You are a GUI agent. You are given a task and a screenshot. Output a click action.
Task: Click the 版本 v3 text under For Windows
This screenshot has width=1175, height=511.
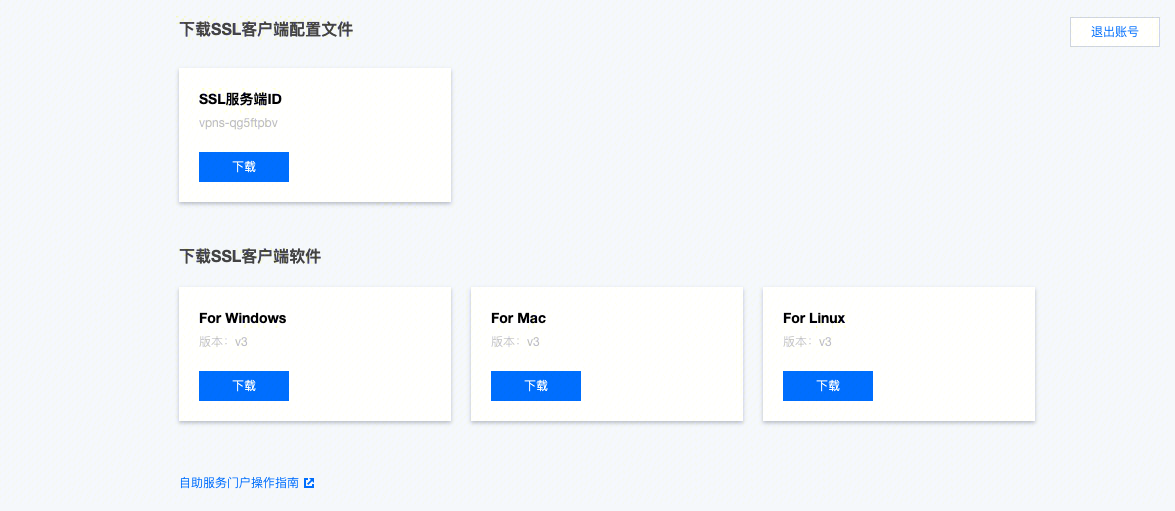(x=223, y=342)
